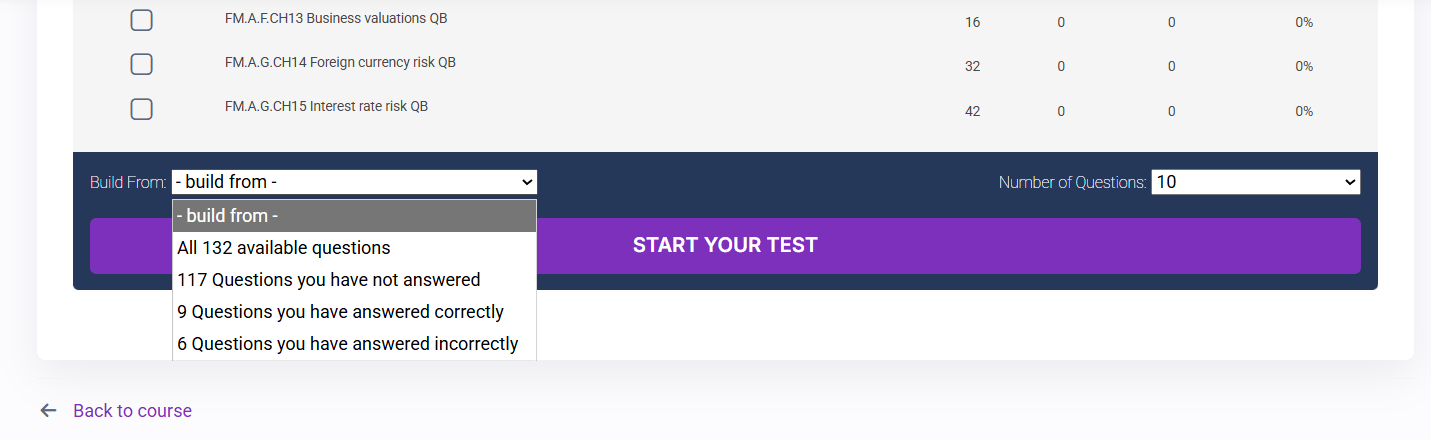The image size is (1431, 440).
Task: Open the Number of Questions dropdown
Action: point(1255,182)
